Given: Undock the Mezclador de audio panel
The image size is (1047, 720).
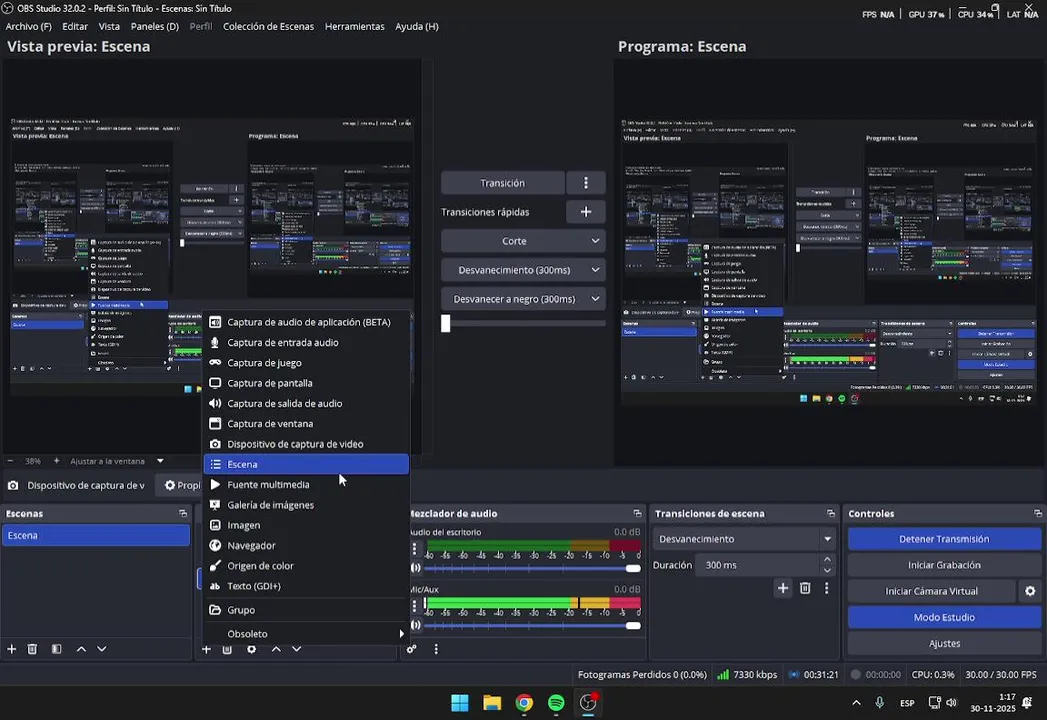Looking at the screenshot, I should 637,514.
